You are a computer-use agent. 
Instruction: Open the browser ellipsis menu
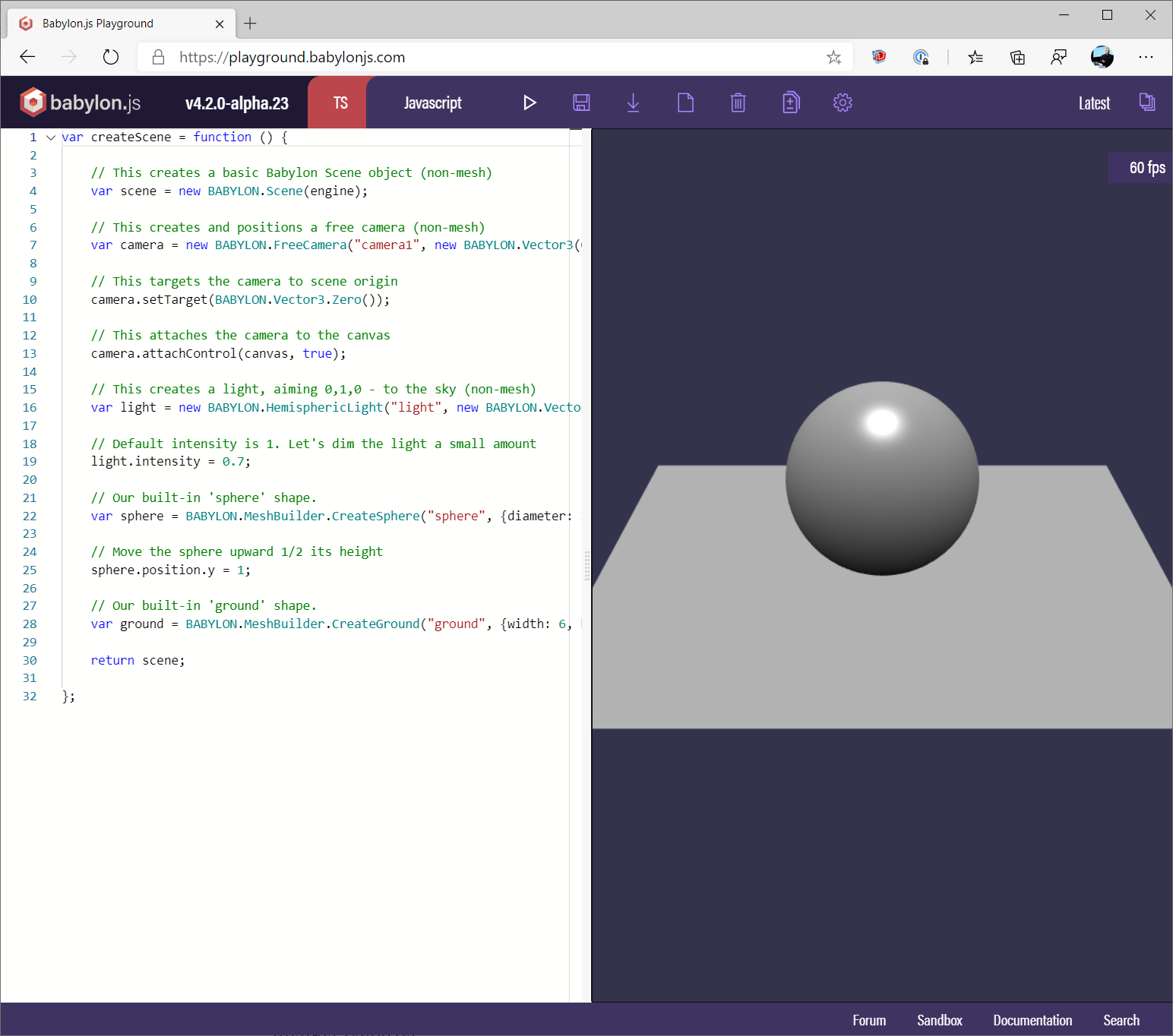pos(1146,57)
